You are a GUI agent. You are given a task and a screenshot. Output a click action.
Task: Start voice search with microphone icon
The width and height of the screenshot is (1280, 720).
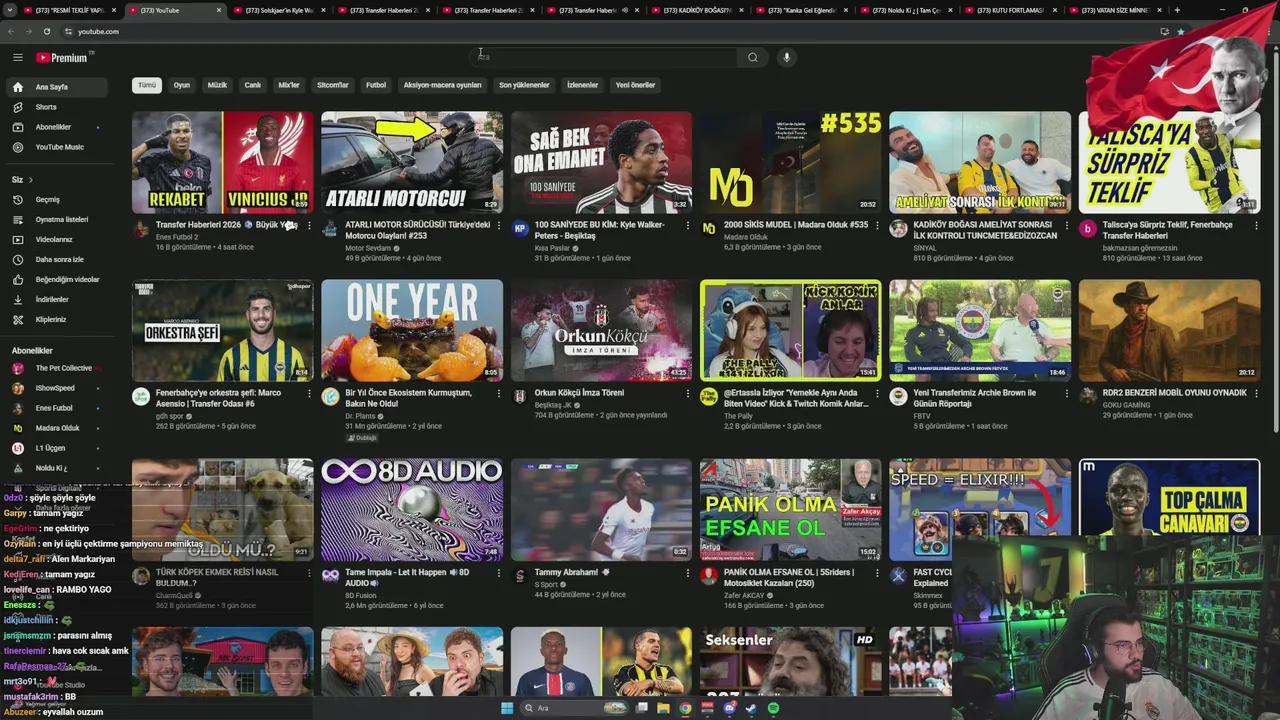pos(787,57)
